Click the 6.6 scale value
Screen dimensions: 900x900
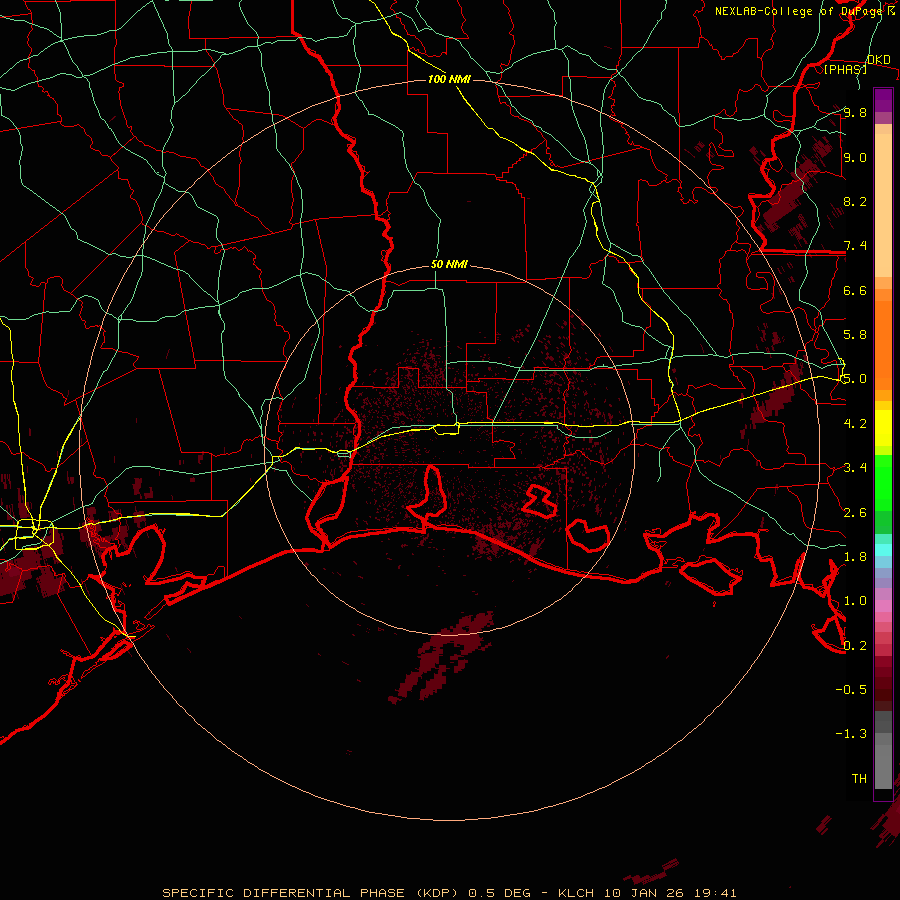coord(855,290)
